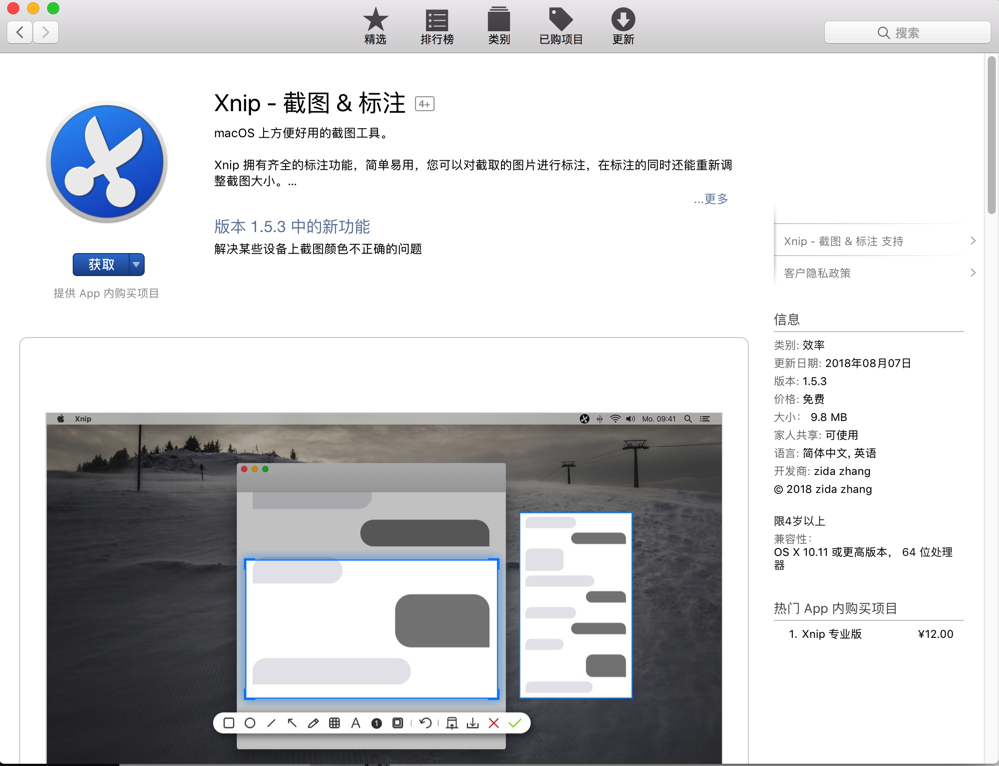Image resolution: width=999 pixels, height=766 pixels.
Task: Open the 精选 (Featured) tab
Action: click(375, 26)
